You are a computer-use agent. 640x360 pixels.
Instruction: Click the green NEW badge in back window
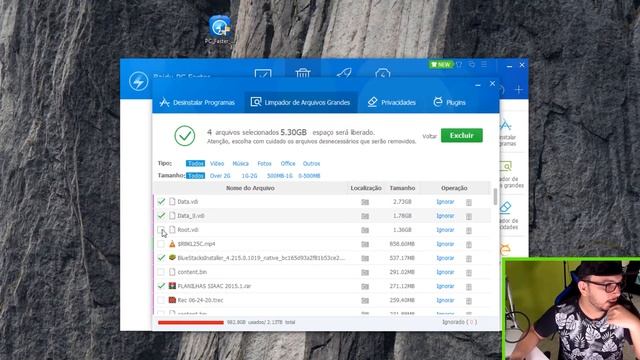[441, 64]
